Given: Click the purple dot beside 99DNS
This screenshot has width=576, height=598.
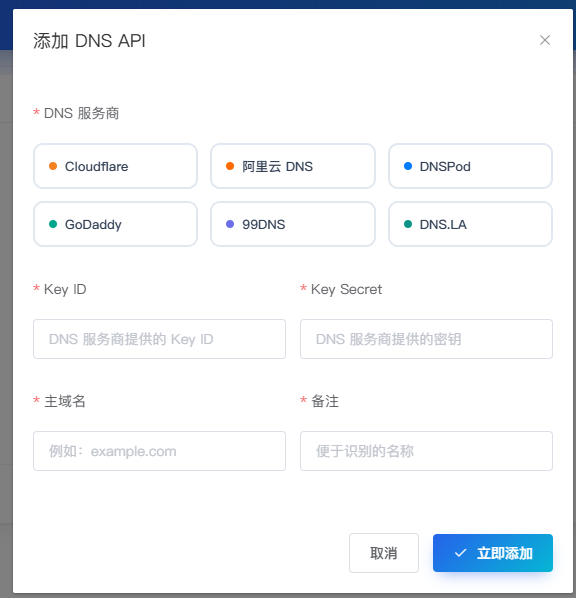Looking at the screenshot, I should (x=230, y=224).
